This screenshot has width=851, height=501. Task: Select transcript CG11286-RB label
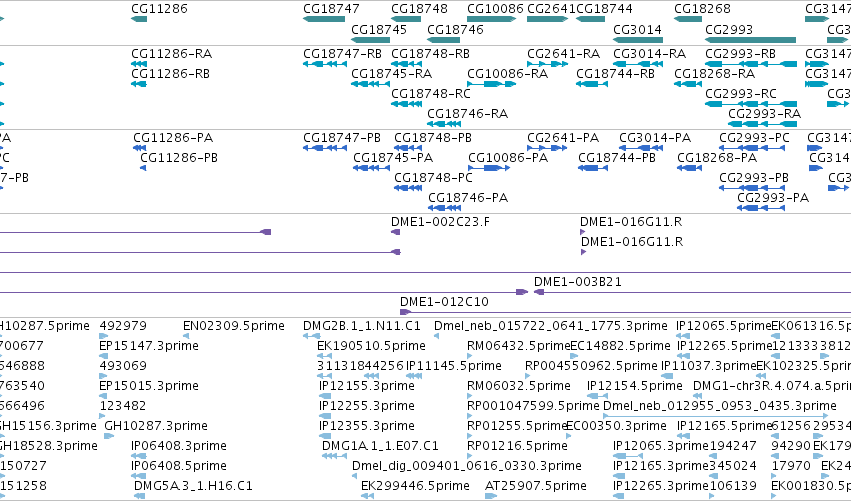tap(170, 73)
